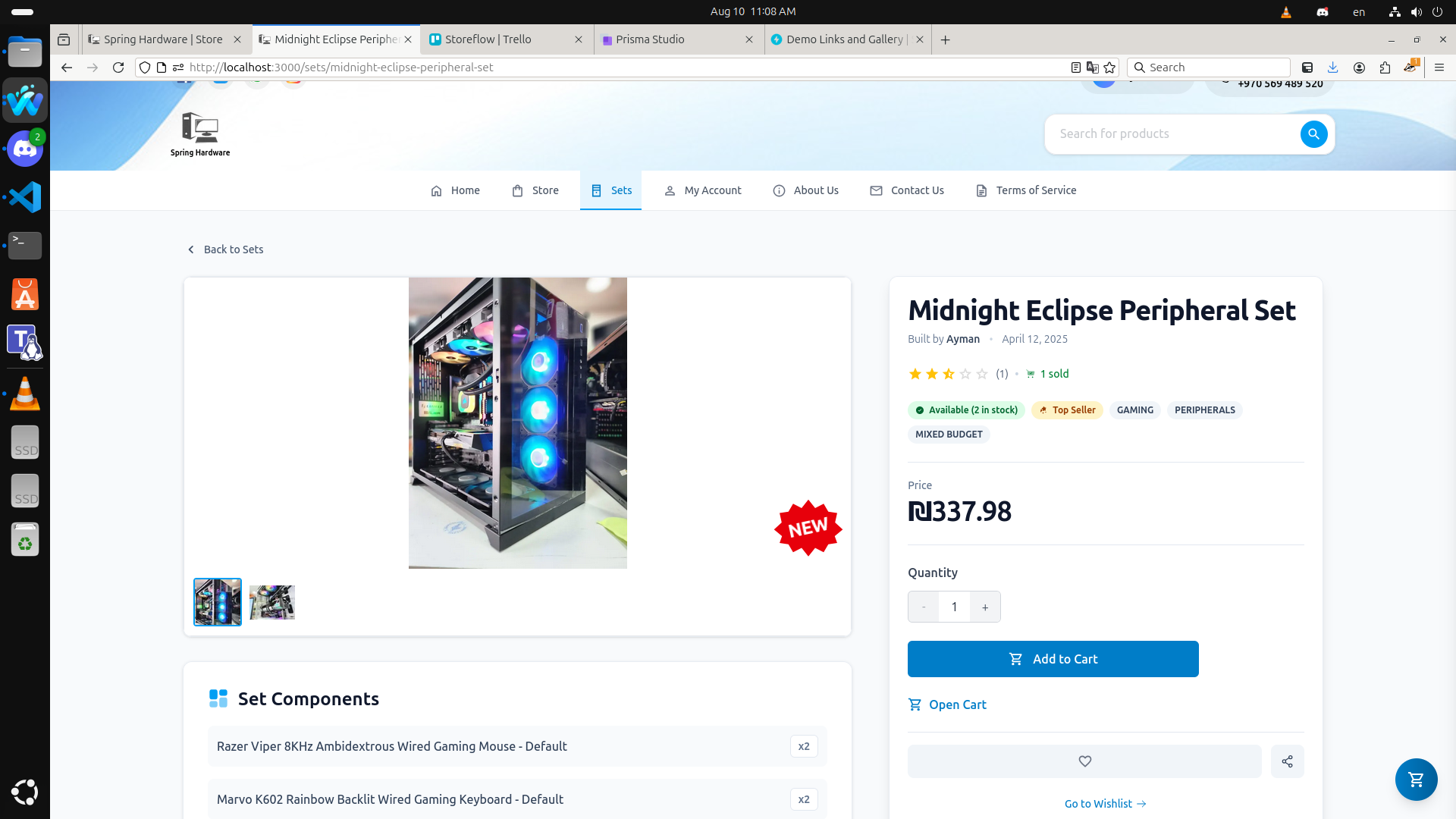This screenshot has height=819, width=1456.
Task: Click the Open Cart link
Action: [947, 704]
